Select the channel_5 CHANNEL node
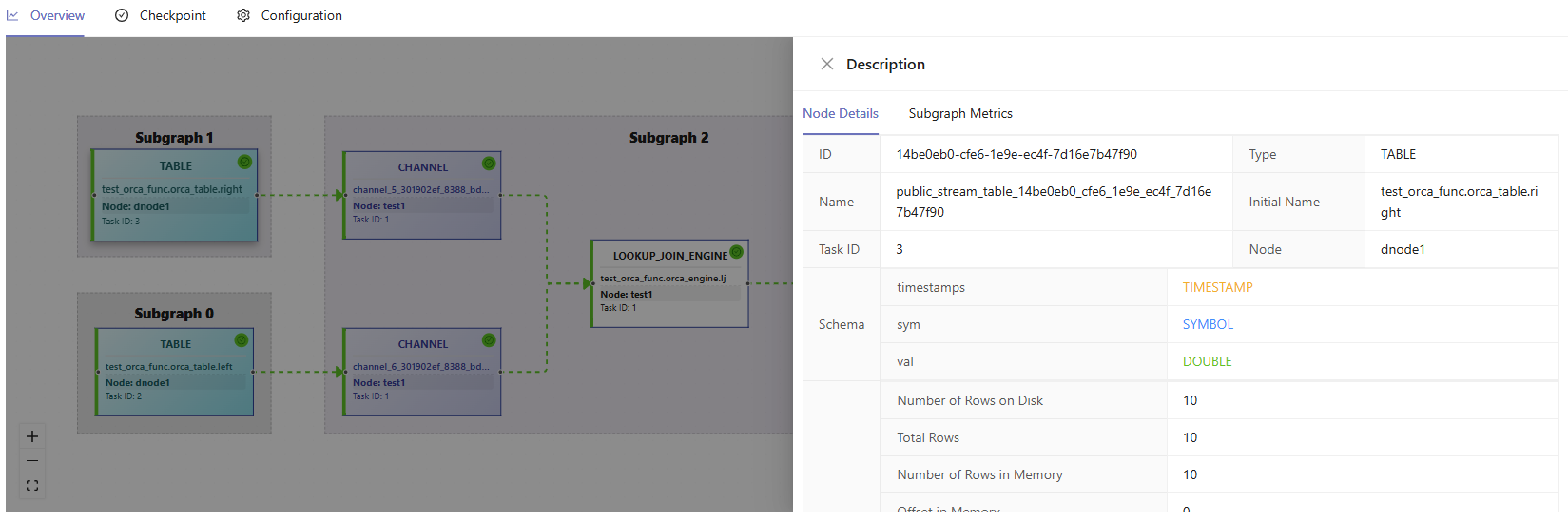Screen dimensions: 1568x521 coord(422,196)
